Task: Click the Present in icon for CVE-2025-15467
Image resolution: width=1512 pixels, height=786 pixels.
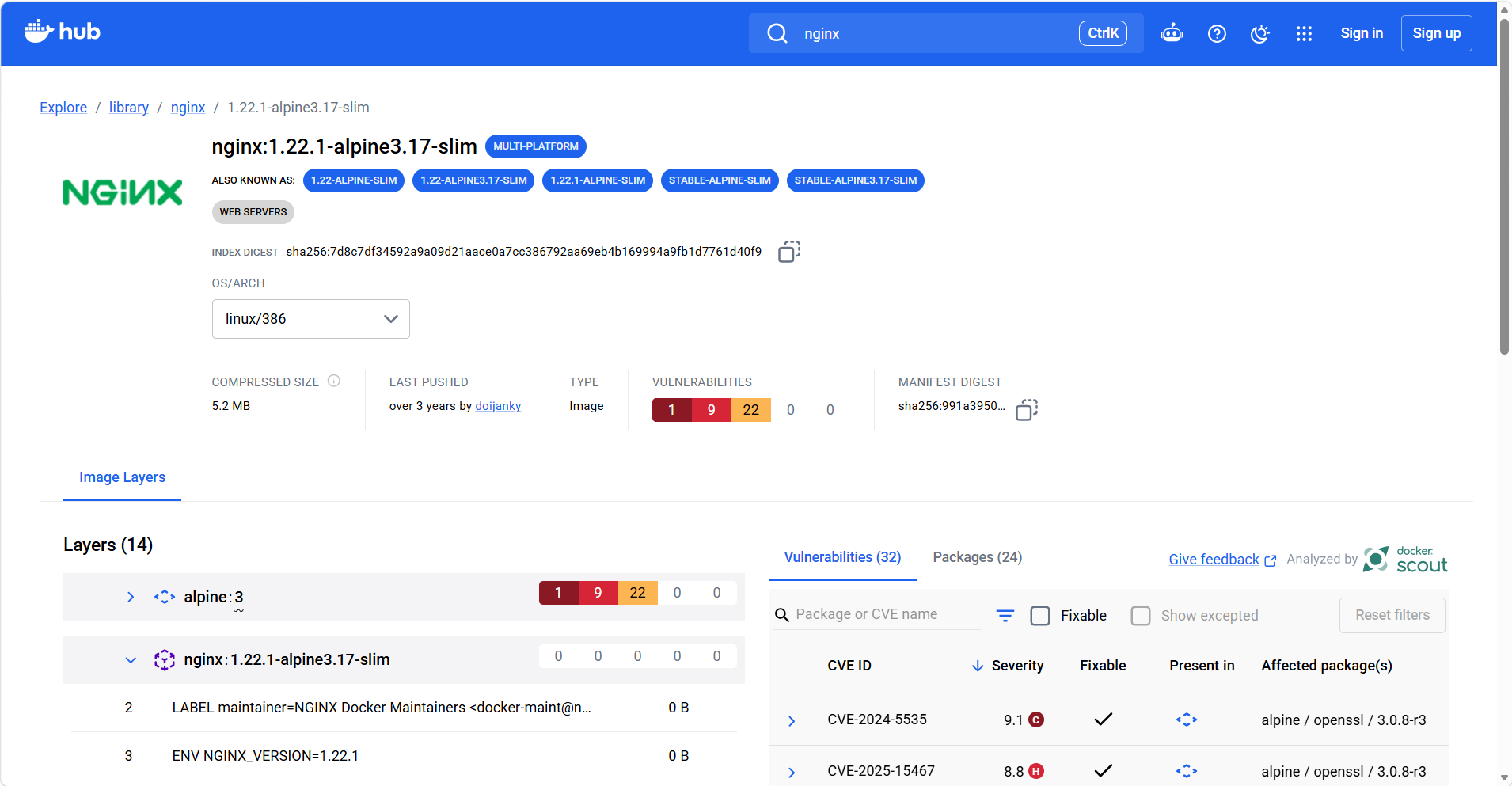Action: (x=1187, y=771)
